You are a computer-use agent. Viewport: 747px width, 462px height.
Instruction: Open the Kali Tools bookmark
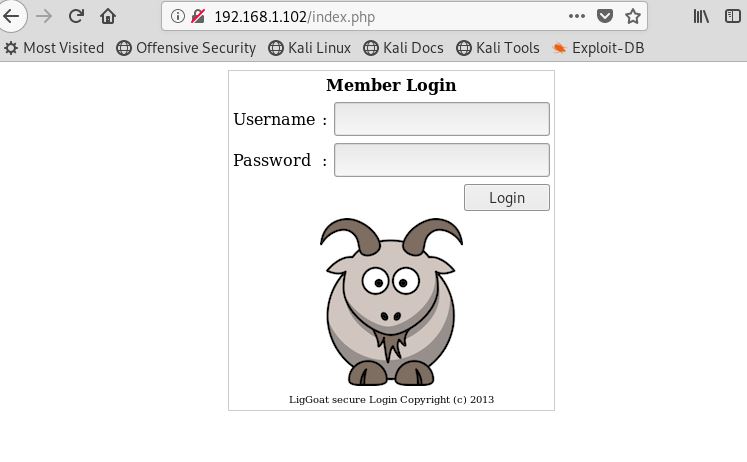point(498,48)
